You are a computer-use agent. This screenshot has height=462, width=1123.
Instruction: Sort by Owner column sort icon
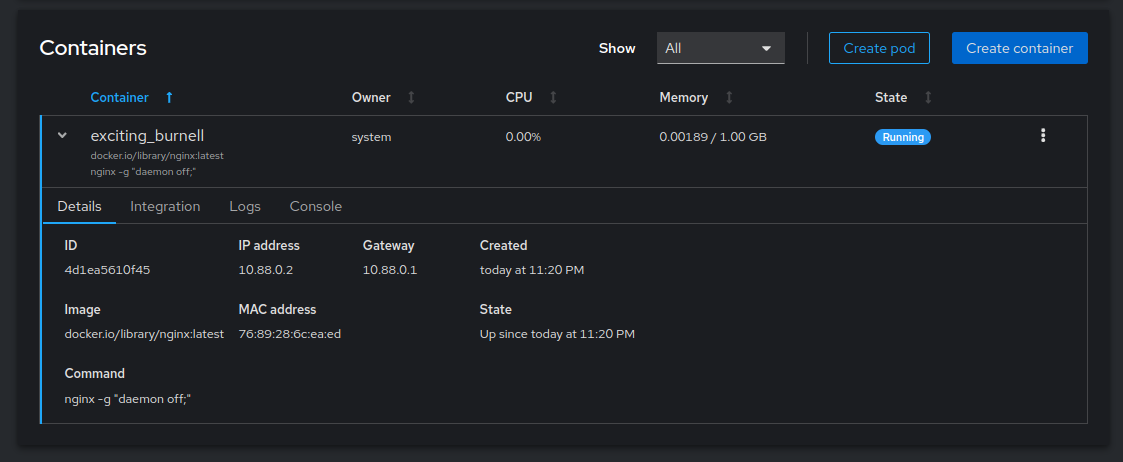(x=411, y=97)
